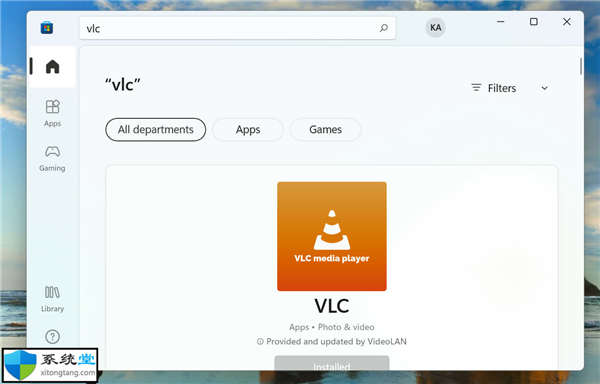
Task: Open the Gaming sidebar section
Action: pyautogui.click(x=52, y=158)
